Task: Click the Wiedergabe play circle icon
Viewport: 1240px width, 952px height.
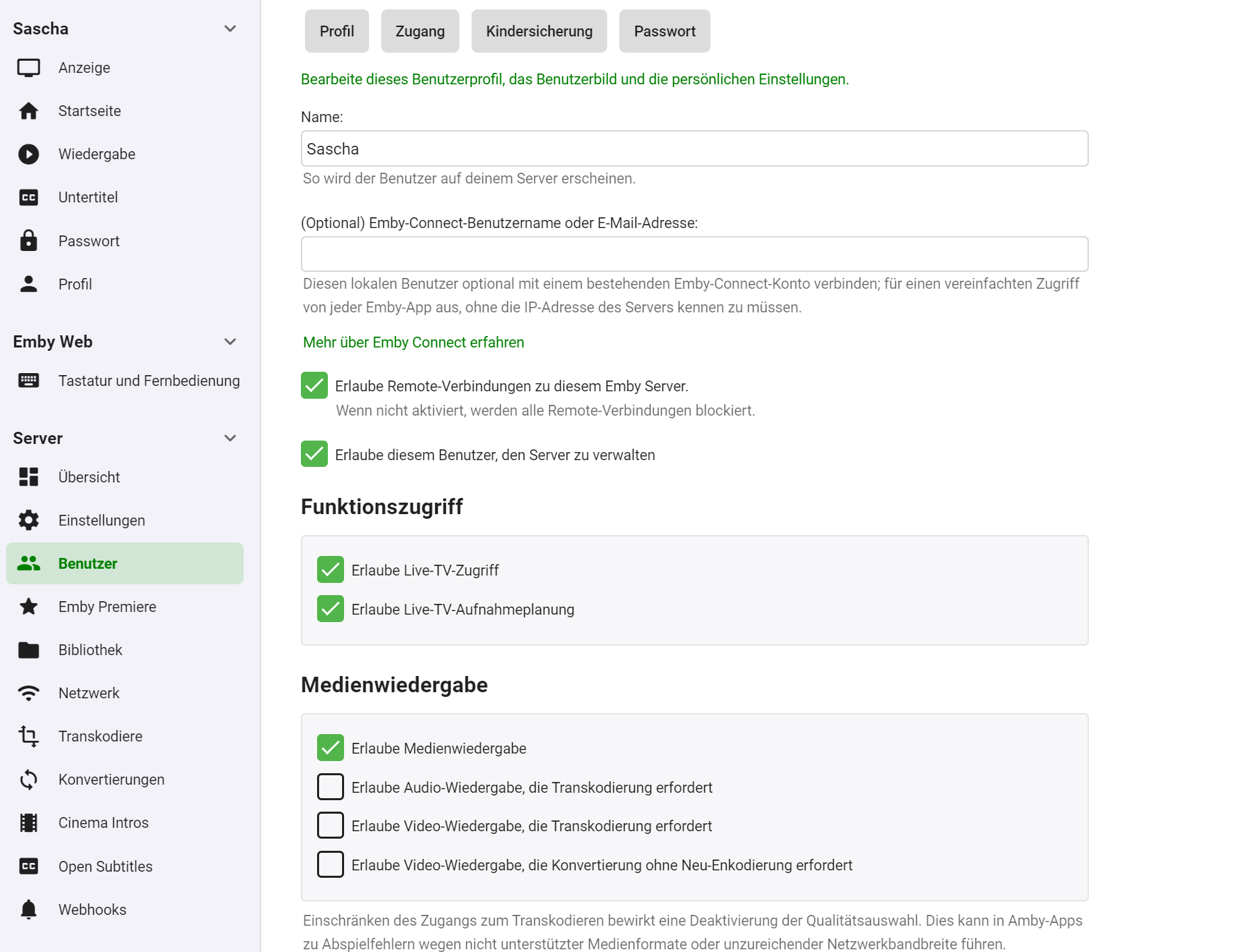Action: (x=28, y=155)
